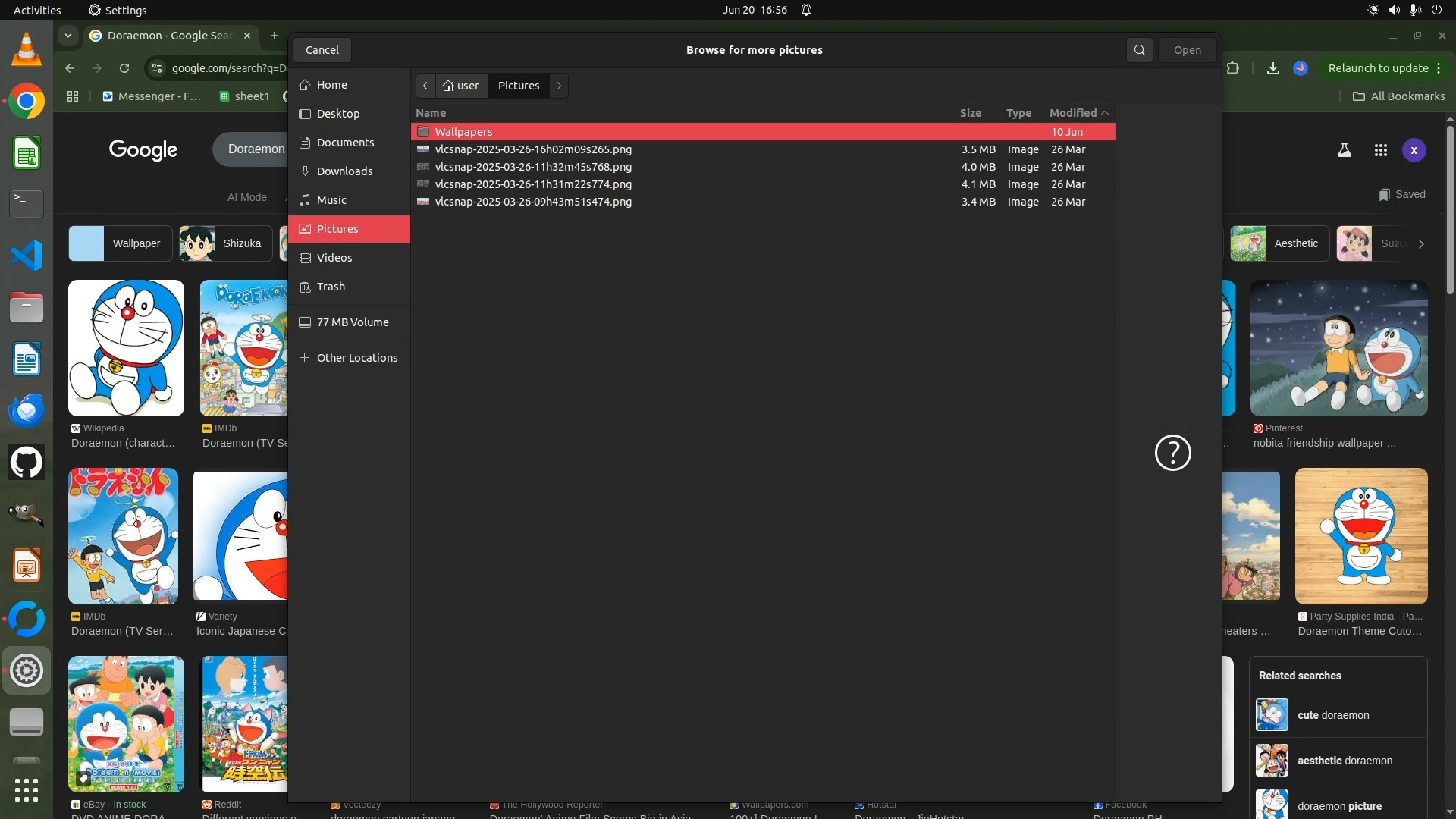Open the system volume indicator

tap(1394, 10)
